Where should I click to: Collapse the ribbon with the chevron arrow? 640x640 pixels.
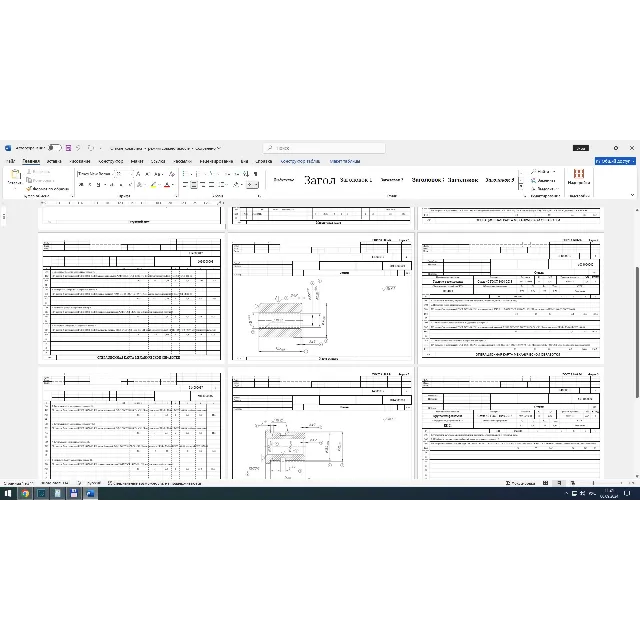(x=632, y=195)
